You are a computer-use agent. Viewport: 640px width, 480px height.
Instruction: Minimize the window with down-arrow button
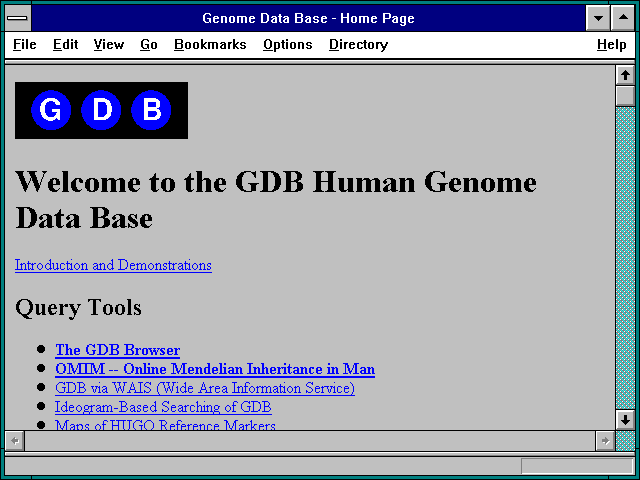coord(598,18)
